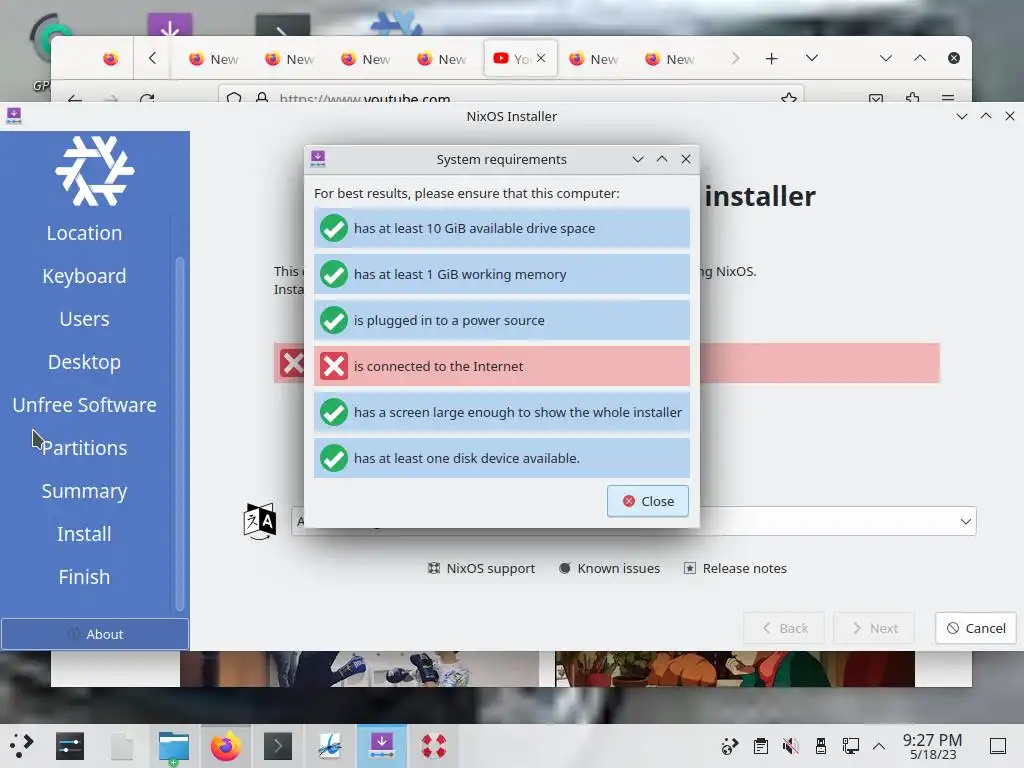The image size is (1024, 768).
Task: Click the green check beside 1 GiB working memory
Action: [334, 274]
